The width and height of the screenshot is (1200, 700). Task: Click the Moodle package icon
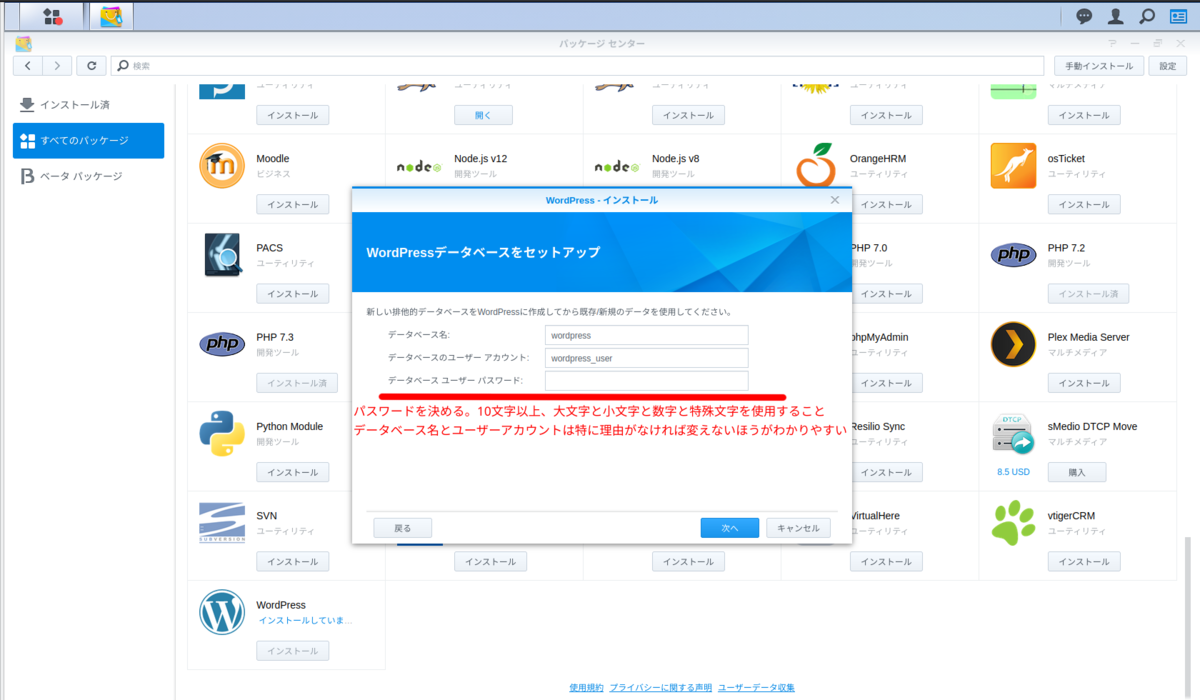pyautogui.click(x=222, y=166)
